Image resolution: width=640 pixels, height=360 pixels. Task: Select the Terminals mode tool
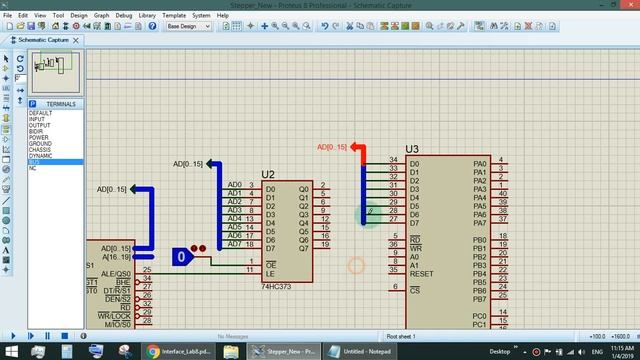pos(6,130)
